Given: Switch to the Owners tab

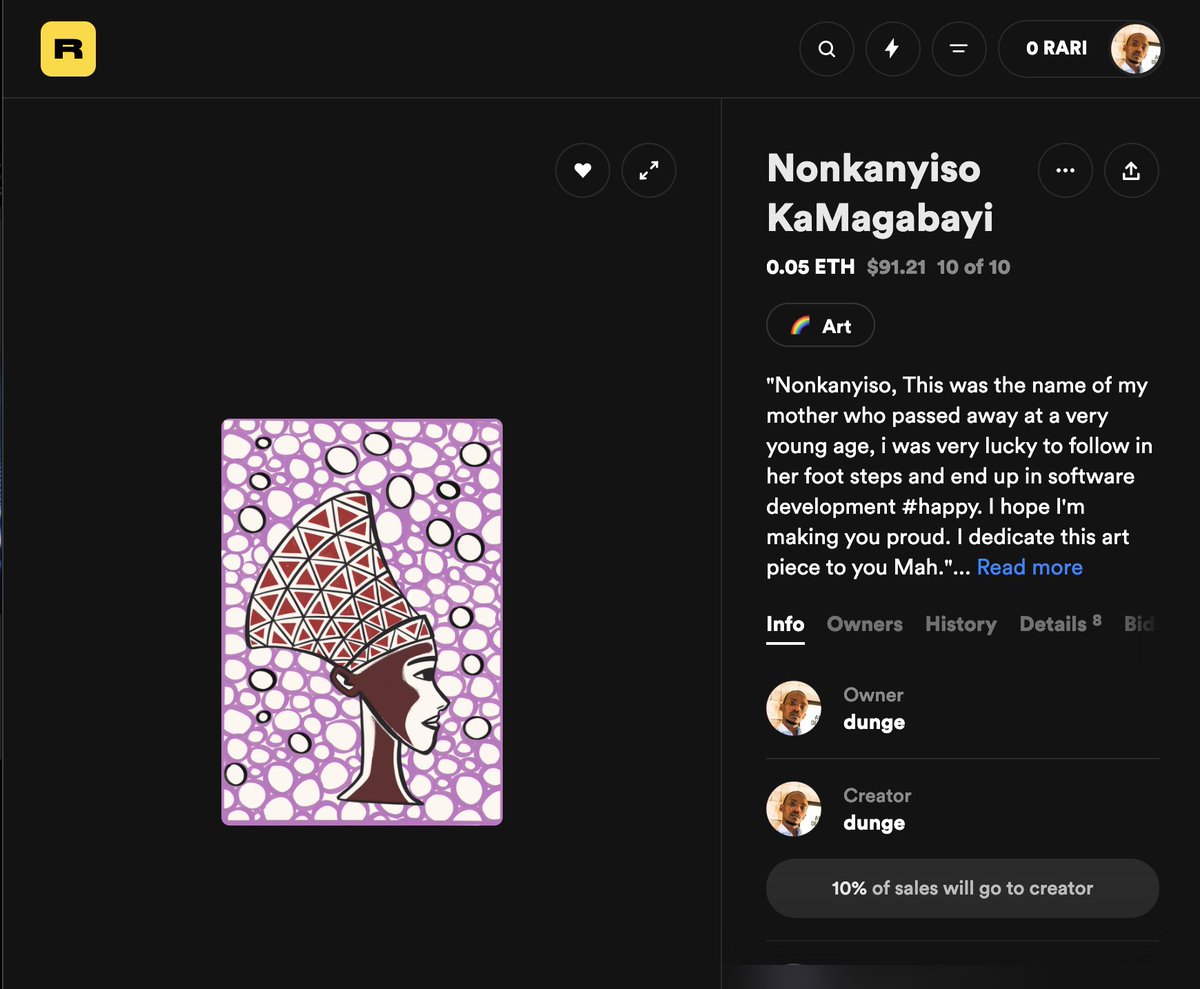Looking at the screenshot, I should tap(864, 624).
